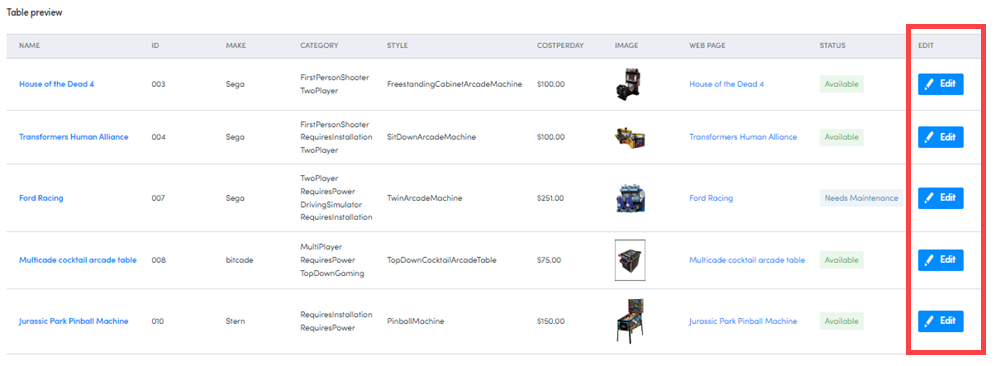
Task: Select the bitcade make cell
Action: click(x=239, y=260)
